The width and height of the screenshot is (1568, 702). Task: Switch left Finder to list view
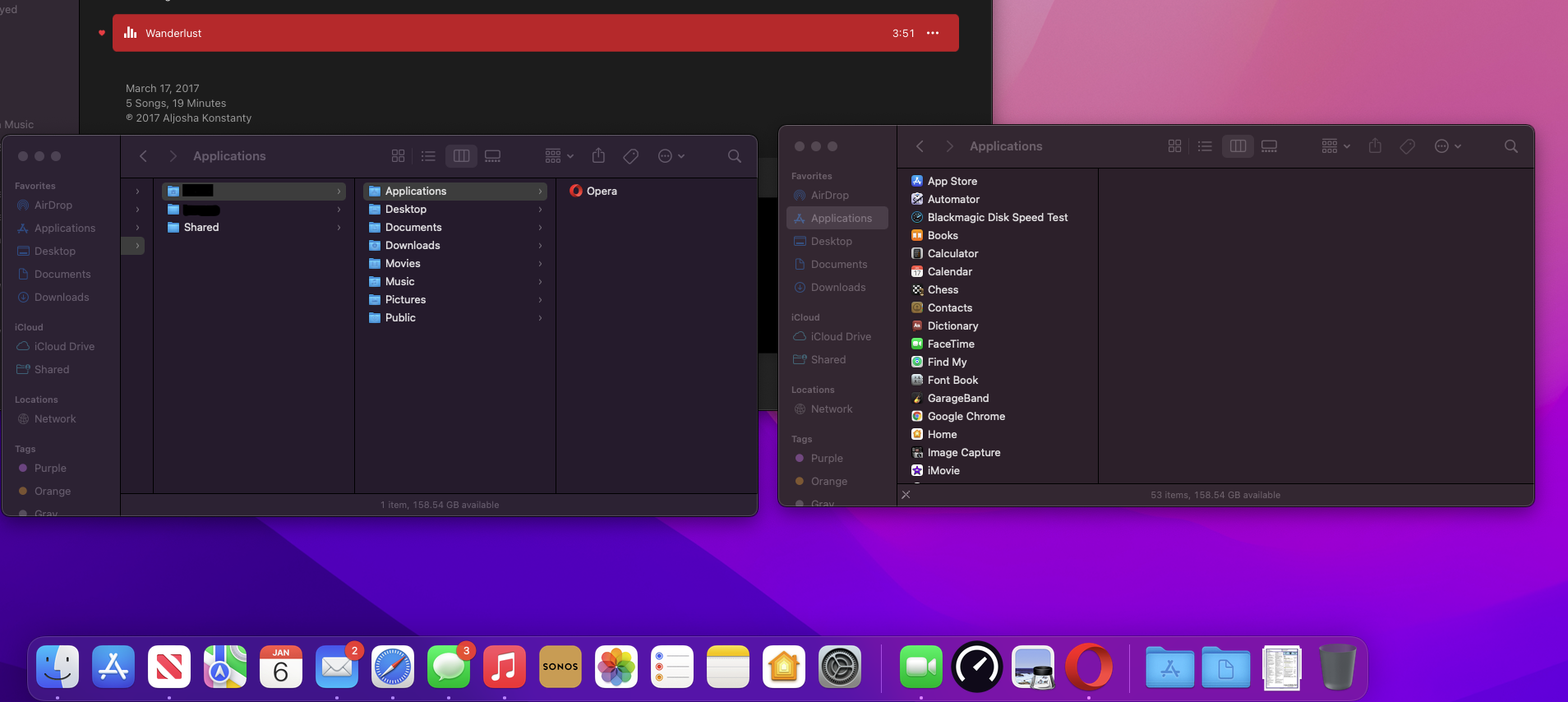coord(428,156)
